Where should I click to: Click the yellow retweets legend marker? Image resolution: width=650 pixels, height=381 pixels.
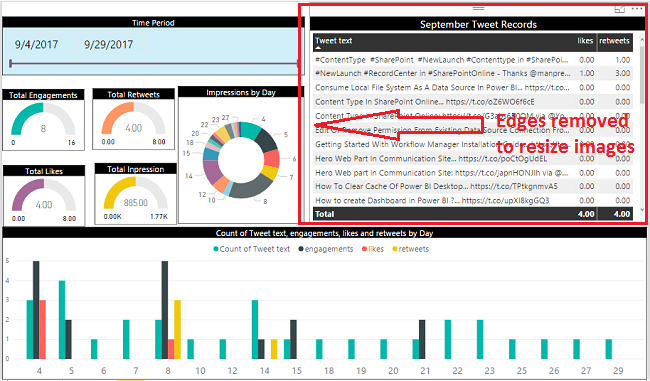395,249
